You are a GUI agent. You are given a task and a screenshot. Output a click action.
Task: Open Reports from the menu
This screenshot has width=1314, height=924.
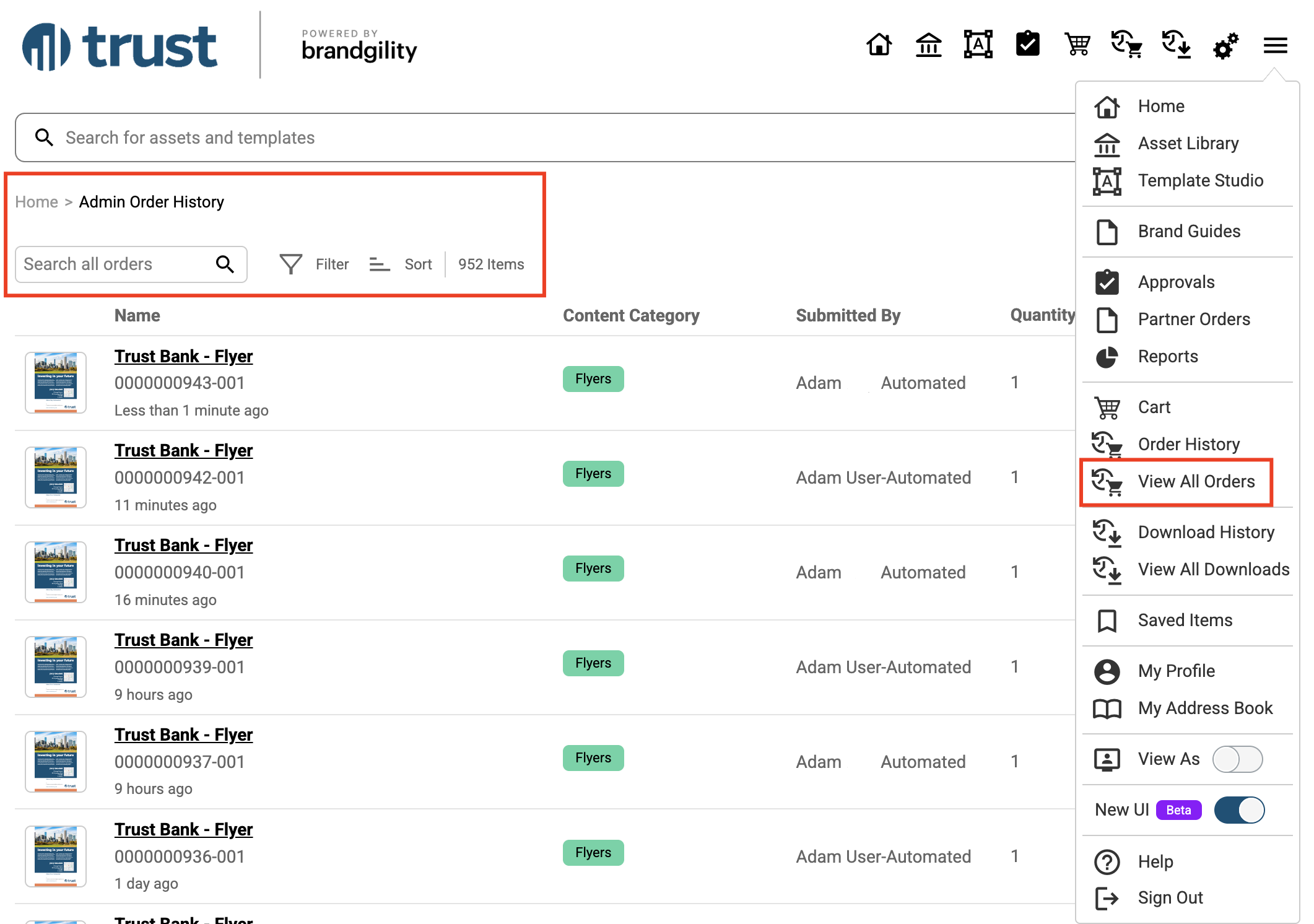1167,357
